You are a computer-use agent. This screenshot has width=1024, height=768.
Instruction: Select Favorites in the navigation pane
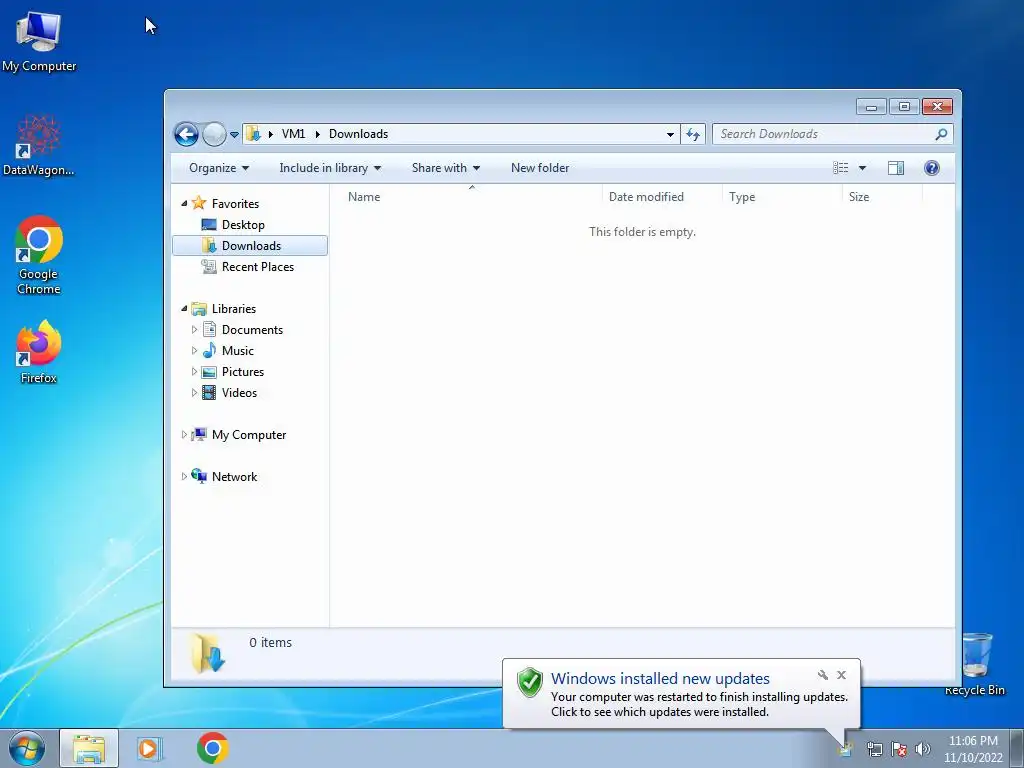coord(235,204)
